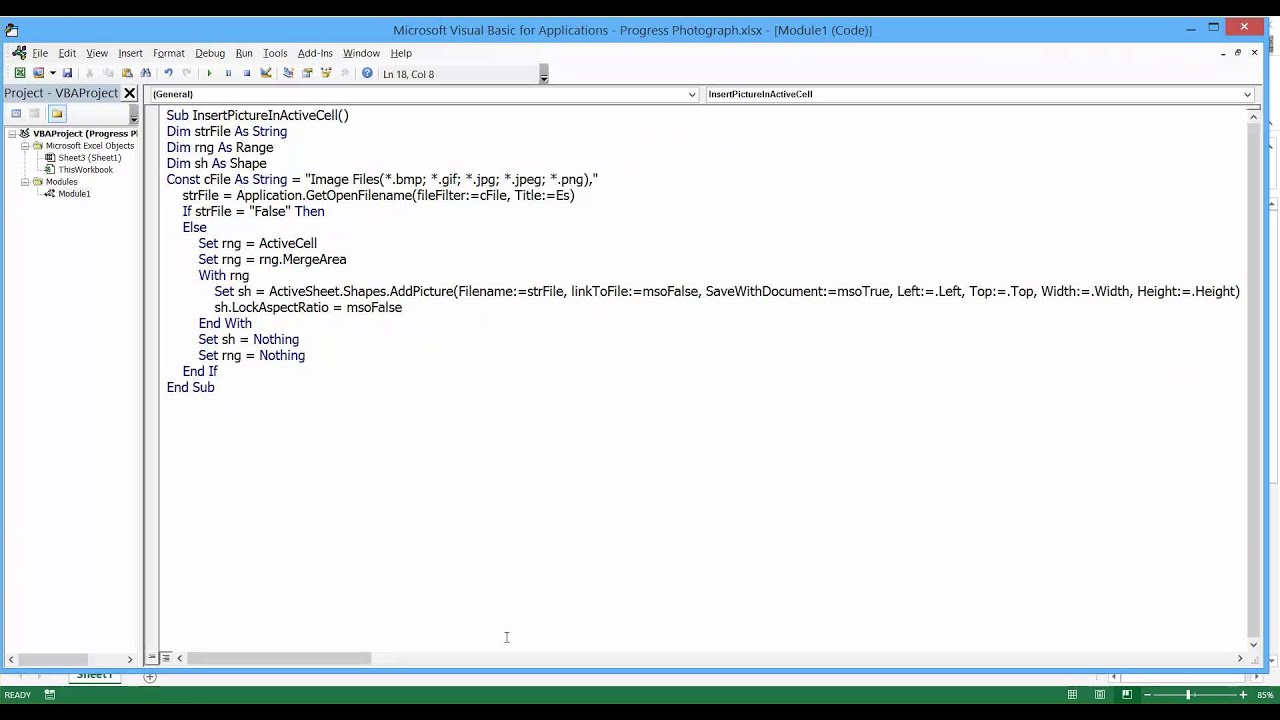
Task: Open the Edit menu
Action: click(67, 53)
